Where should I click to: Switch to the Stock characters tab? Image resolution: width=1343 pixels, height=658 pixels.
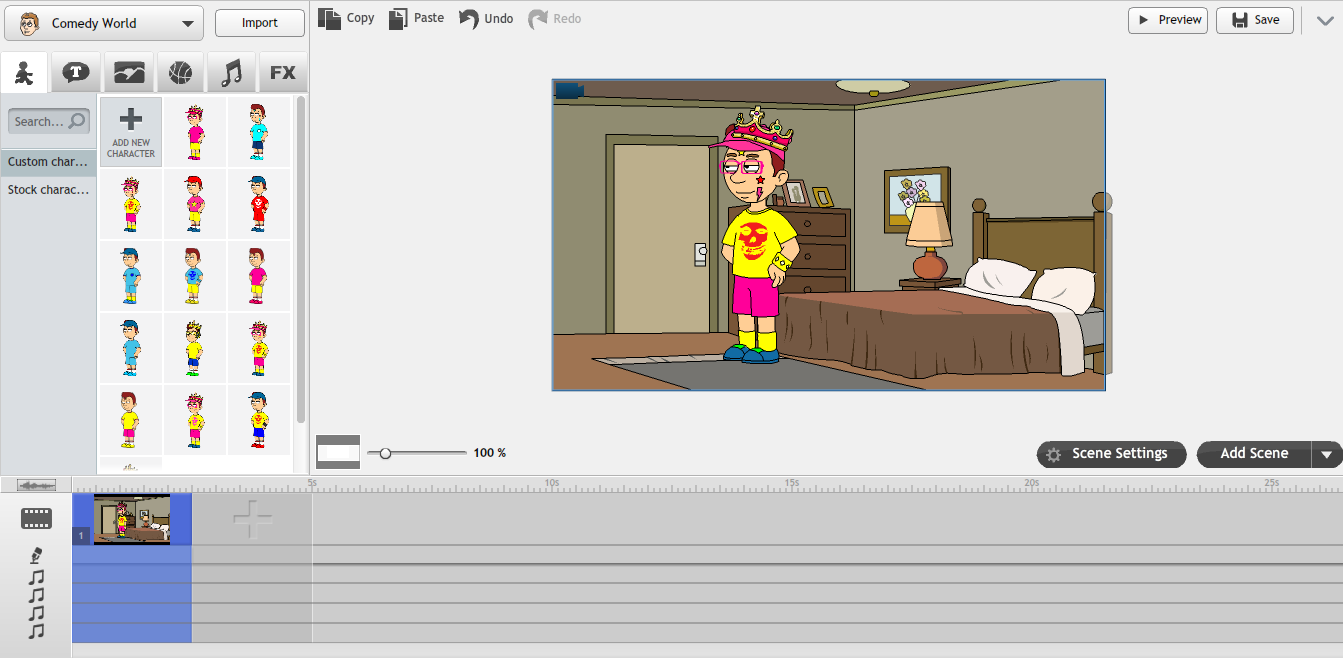point(48,189)
